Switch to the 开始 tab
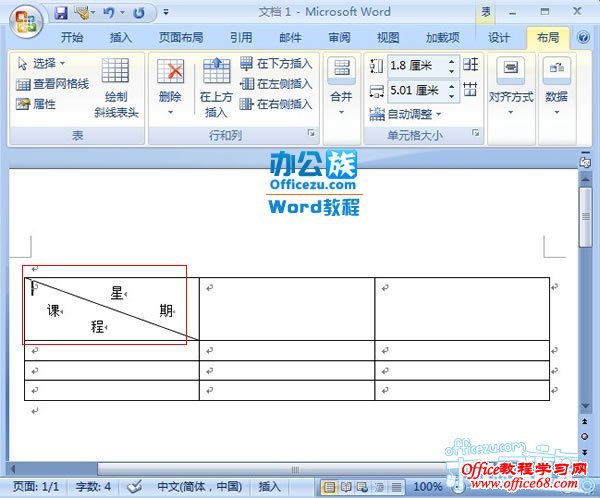The image size is (600, 498). (x=72, y=38)
